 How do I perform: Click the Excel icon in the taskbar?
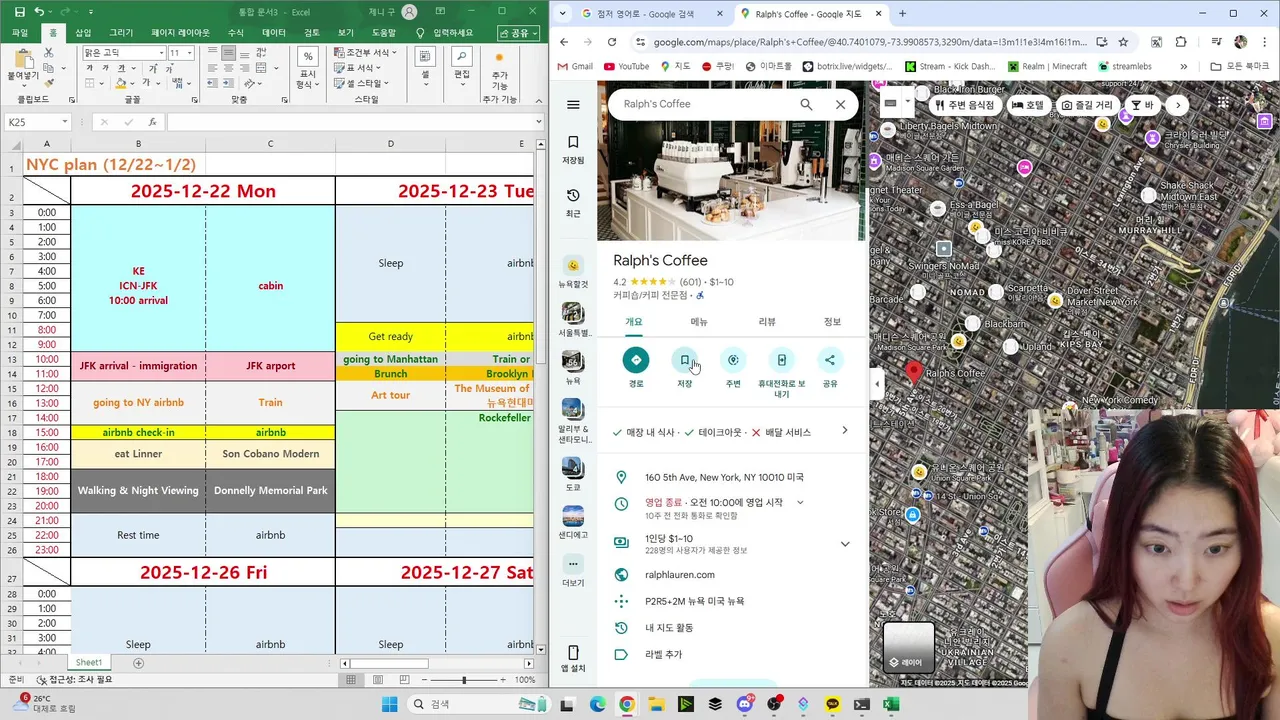pyautogui.click(x=890, y=704)
